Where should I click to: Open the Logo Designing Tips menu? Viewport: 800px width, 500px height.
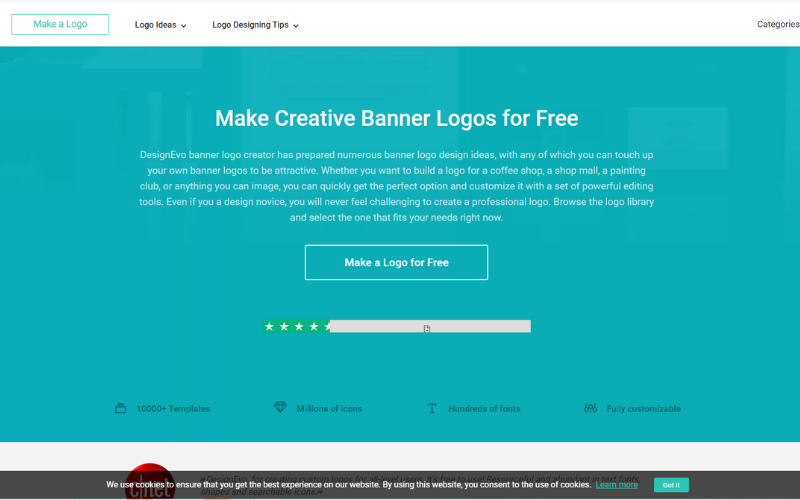[x=251, y=25]
